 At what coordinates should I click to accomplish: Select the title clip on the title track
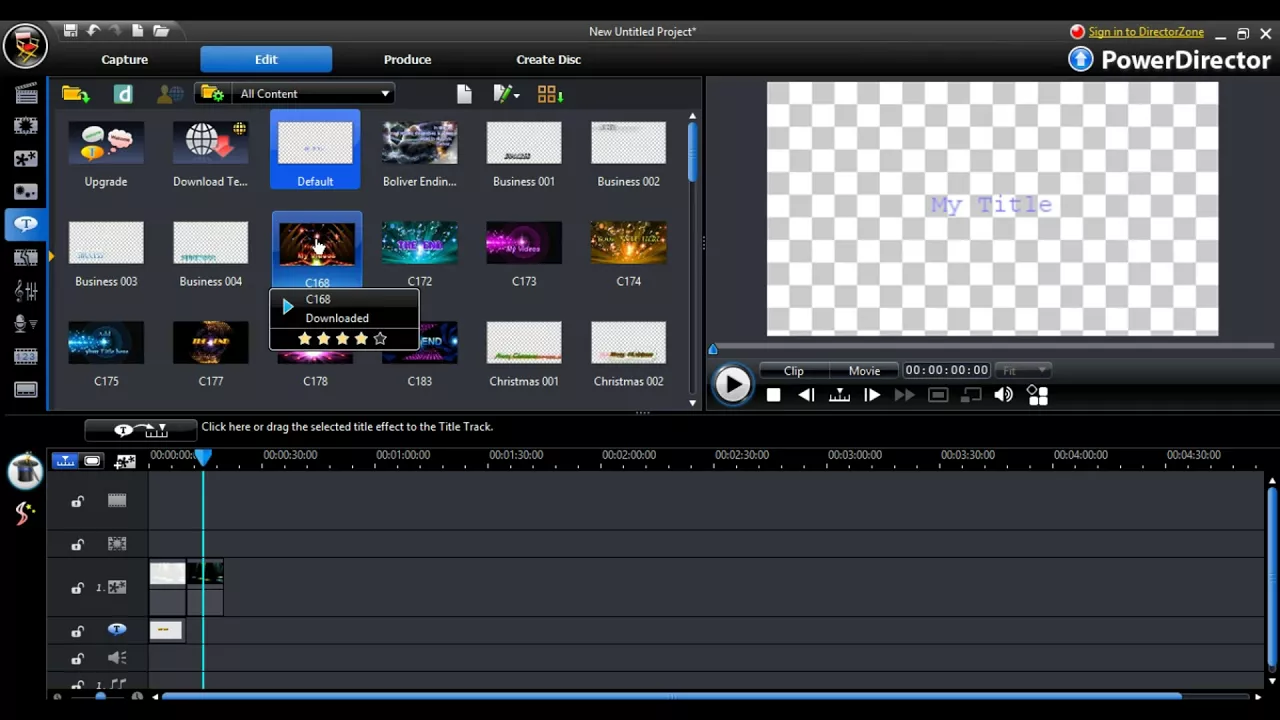tap(166, 630)
